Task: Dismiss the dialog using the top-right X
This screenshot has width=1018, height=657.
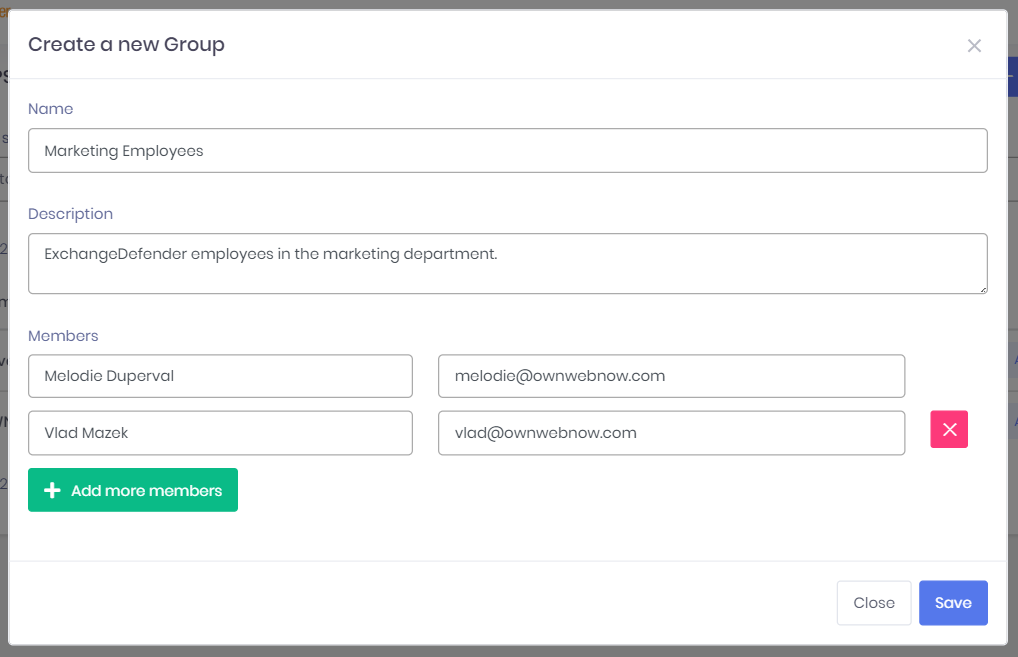Action: coord(974,45)
